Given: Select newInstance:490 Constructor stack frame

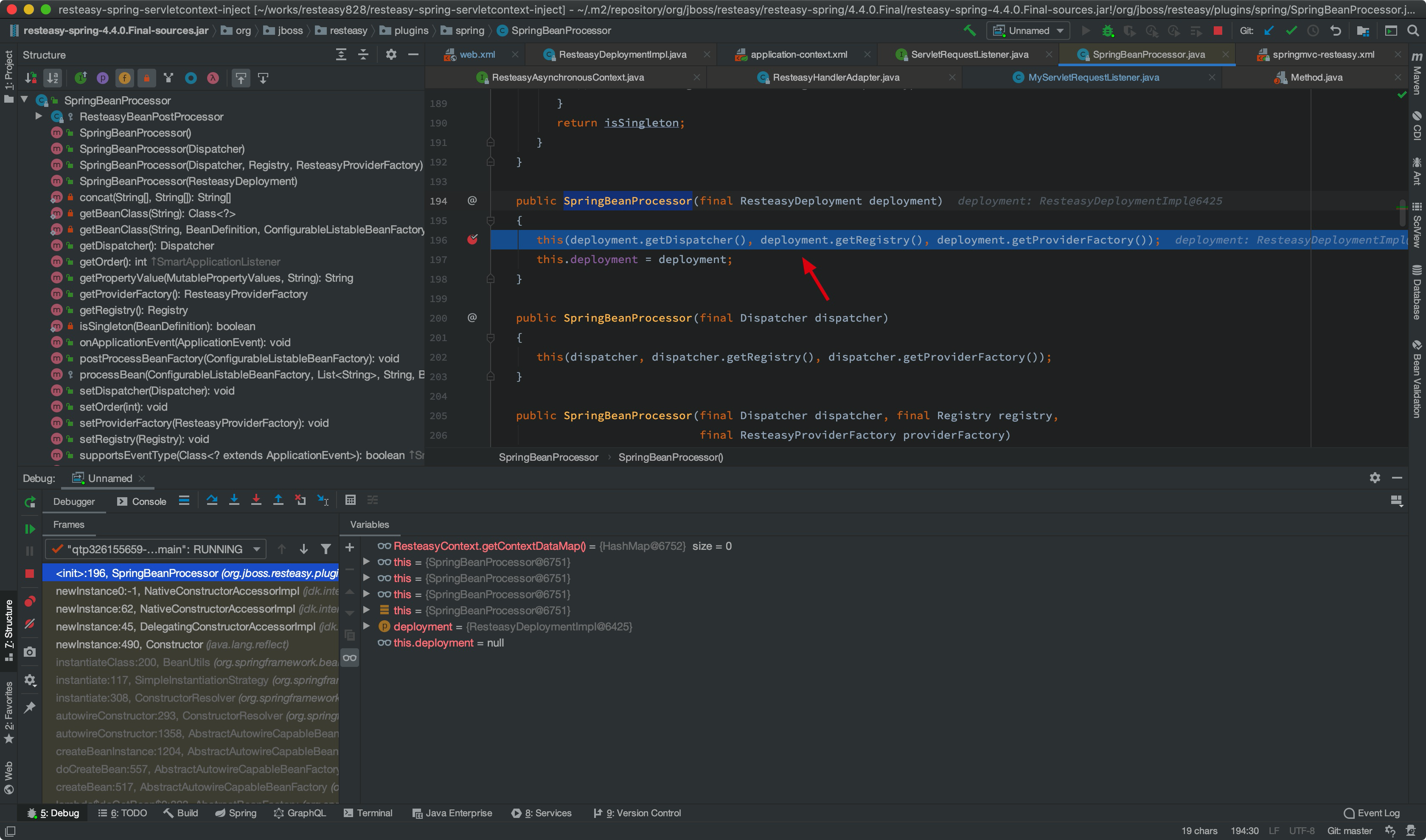Looking at the screenshot, I should [129, 645].
